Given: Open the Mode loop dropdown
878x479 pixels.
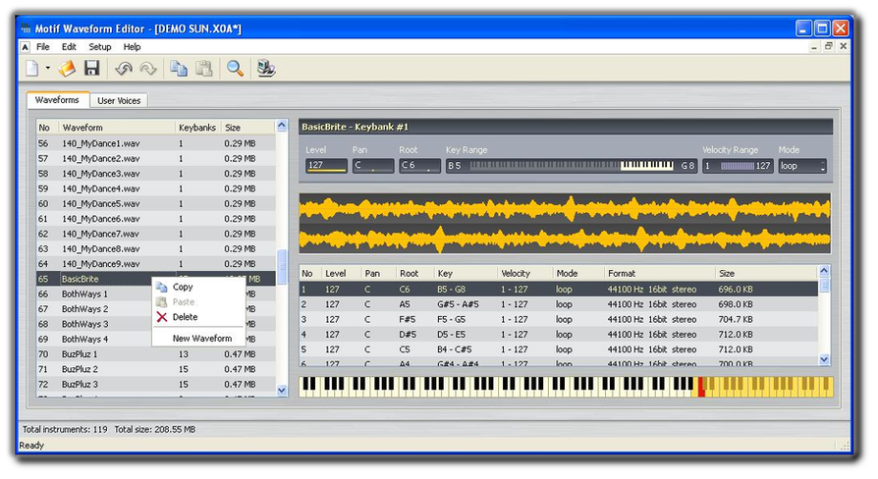Looking at the screenshot, I should click(802, 166).
